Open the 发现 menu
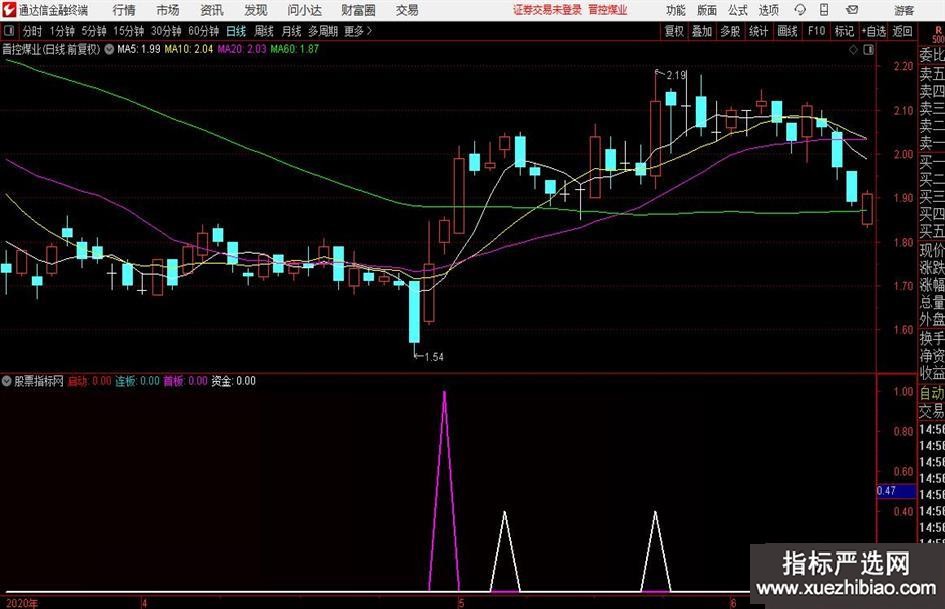This screenshot has height=609, width=945. (256, 10)
